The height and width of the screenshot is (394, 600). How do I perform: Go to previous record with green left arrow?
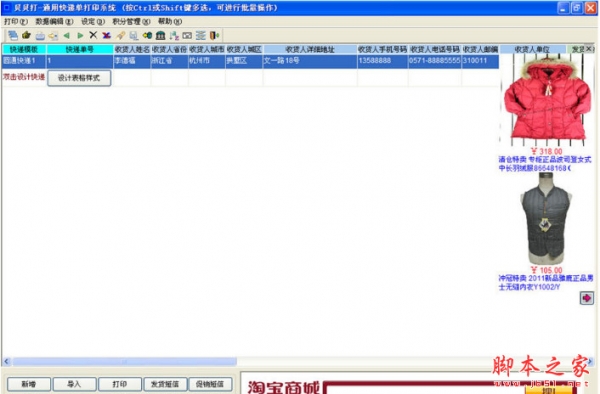(67, 36)
